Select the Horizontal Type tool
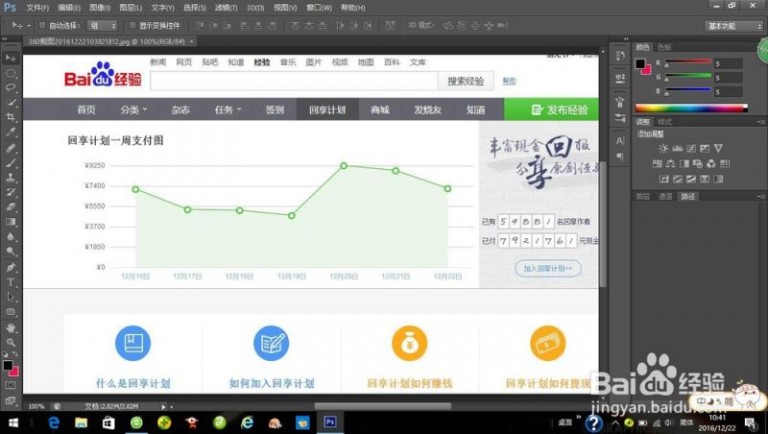The height and width of the screenshot is (434, 768). [10, 282]
